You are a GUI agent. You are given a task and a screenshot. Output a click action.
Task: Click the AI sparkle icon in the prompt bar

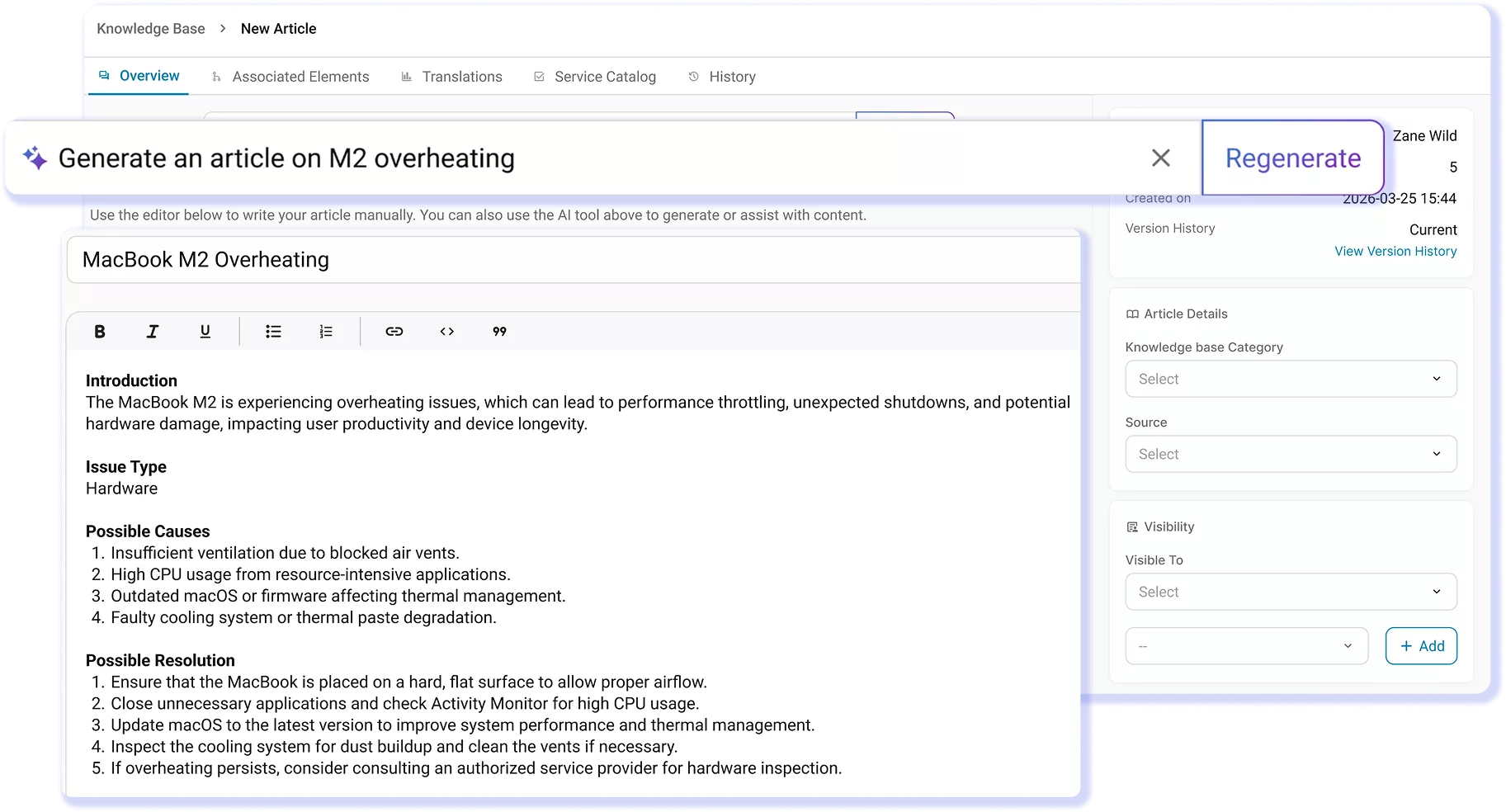(x=35, y=158)
